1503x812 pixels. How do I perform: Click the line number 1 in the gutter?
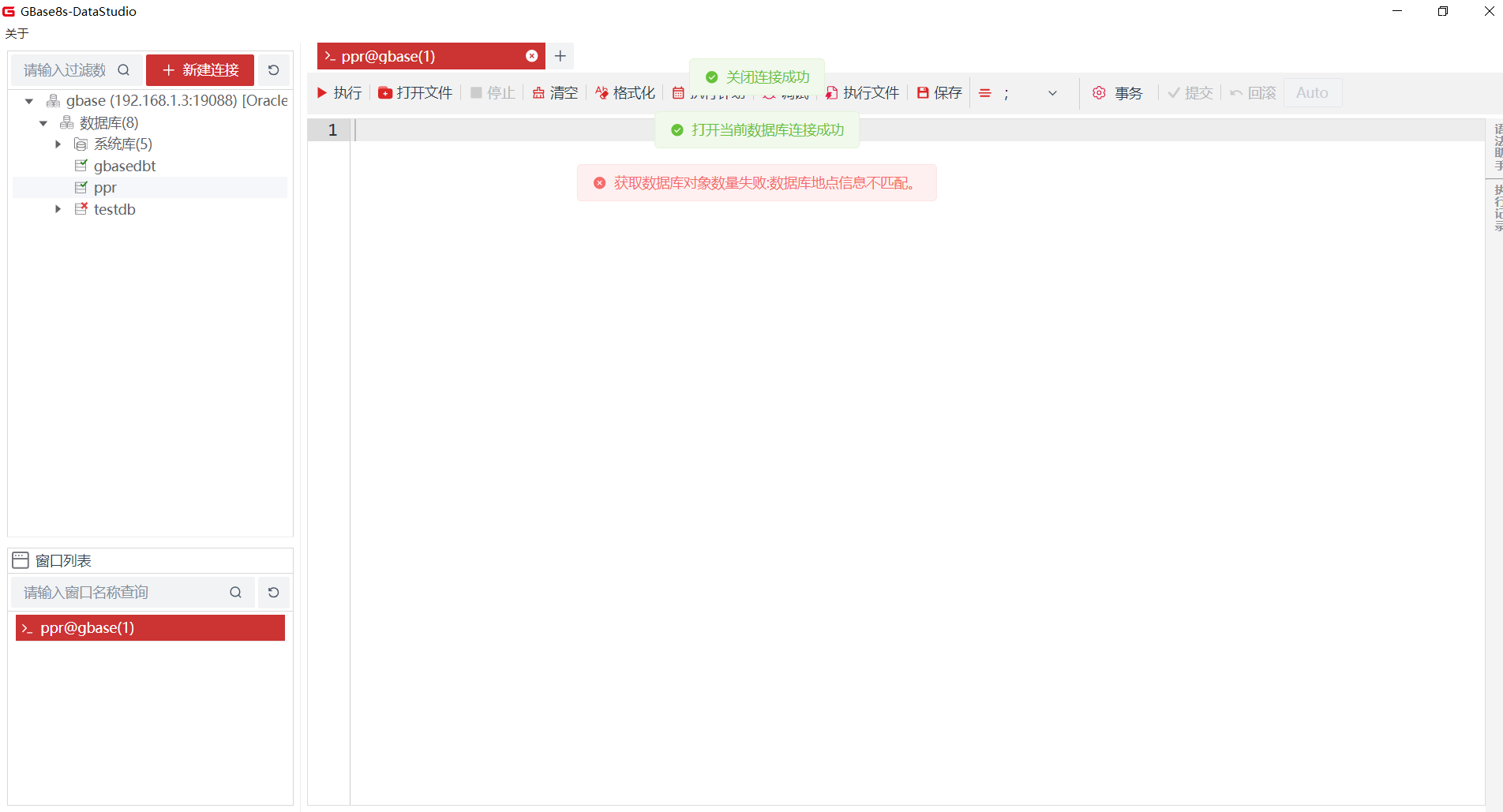332,130
